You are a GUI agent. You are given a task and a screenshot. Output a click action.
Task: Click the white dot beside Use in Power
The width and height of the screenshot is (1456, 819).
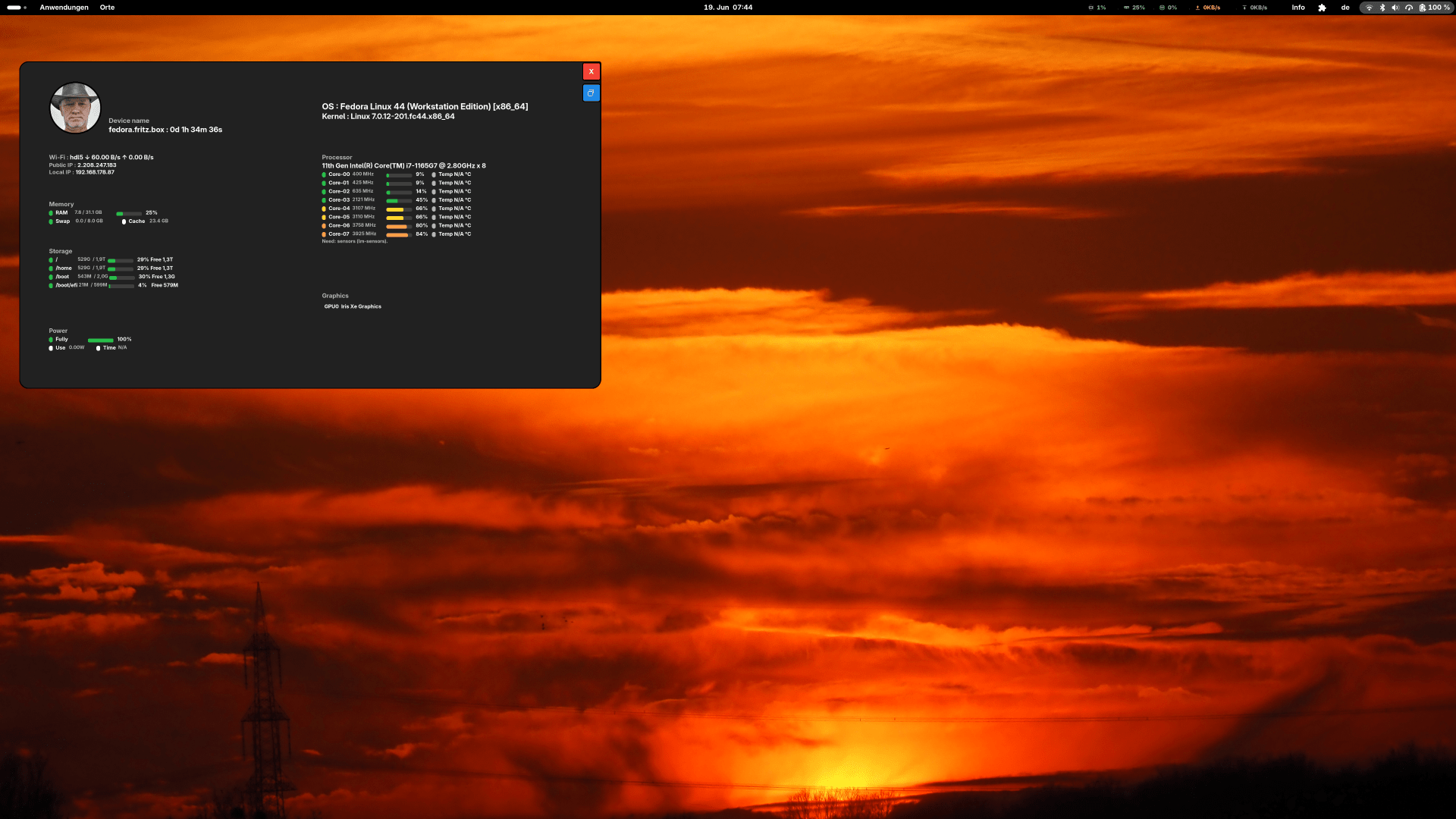tap(51, 348)
